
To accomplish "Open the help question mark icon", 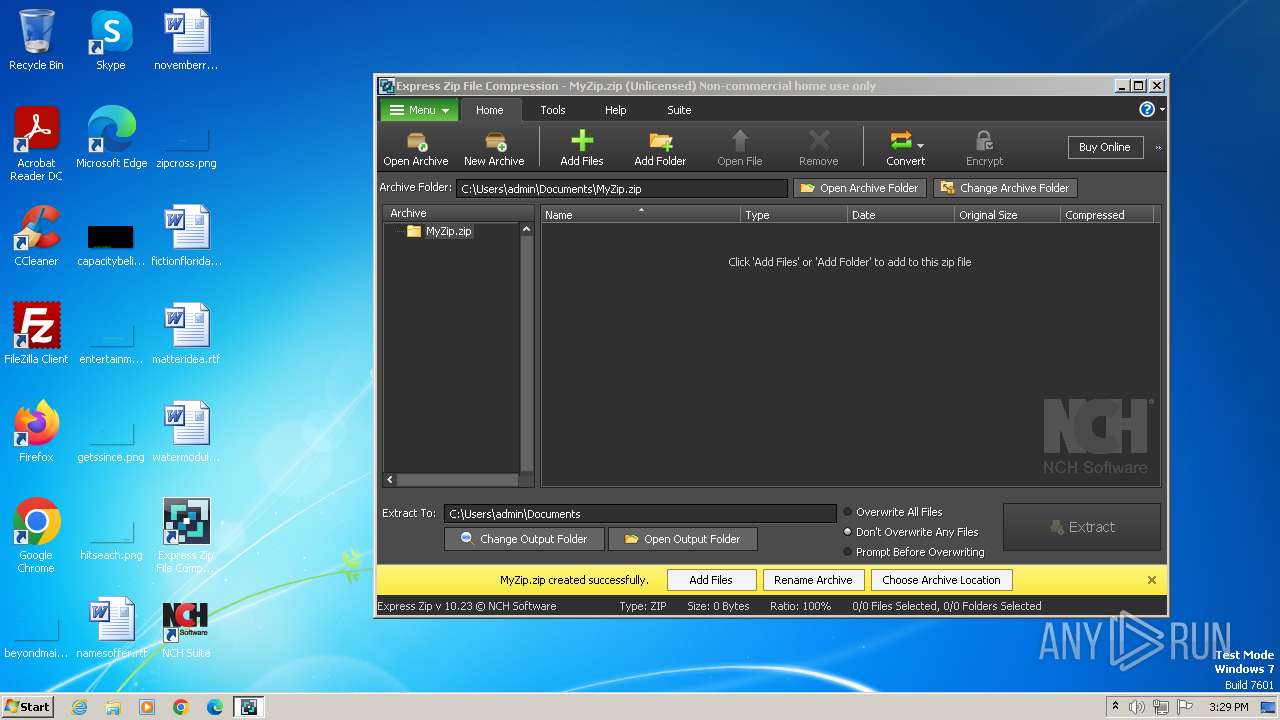I will point(1147,110).
